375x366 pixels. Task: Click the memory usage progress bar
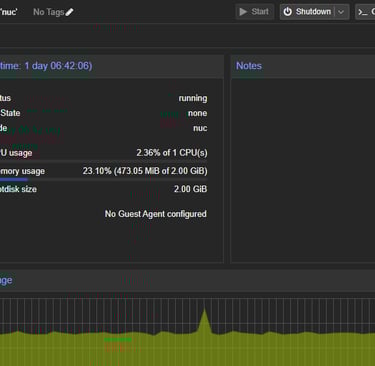(x=104, y=180)
